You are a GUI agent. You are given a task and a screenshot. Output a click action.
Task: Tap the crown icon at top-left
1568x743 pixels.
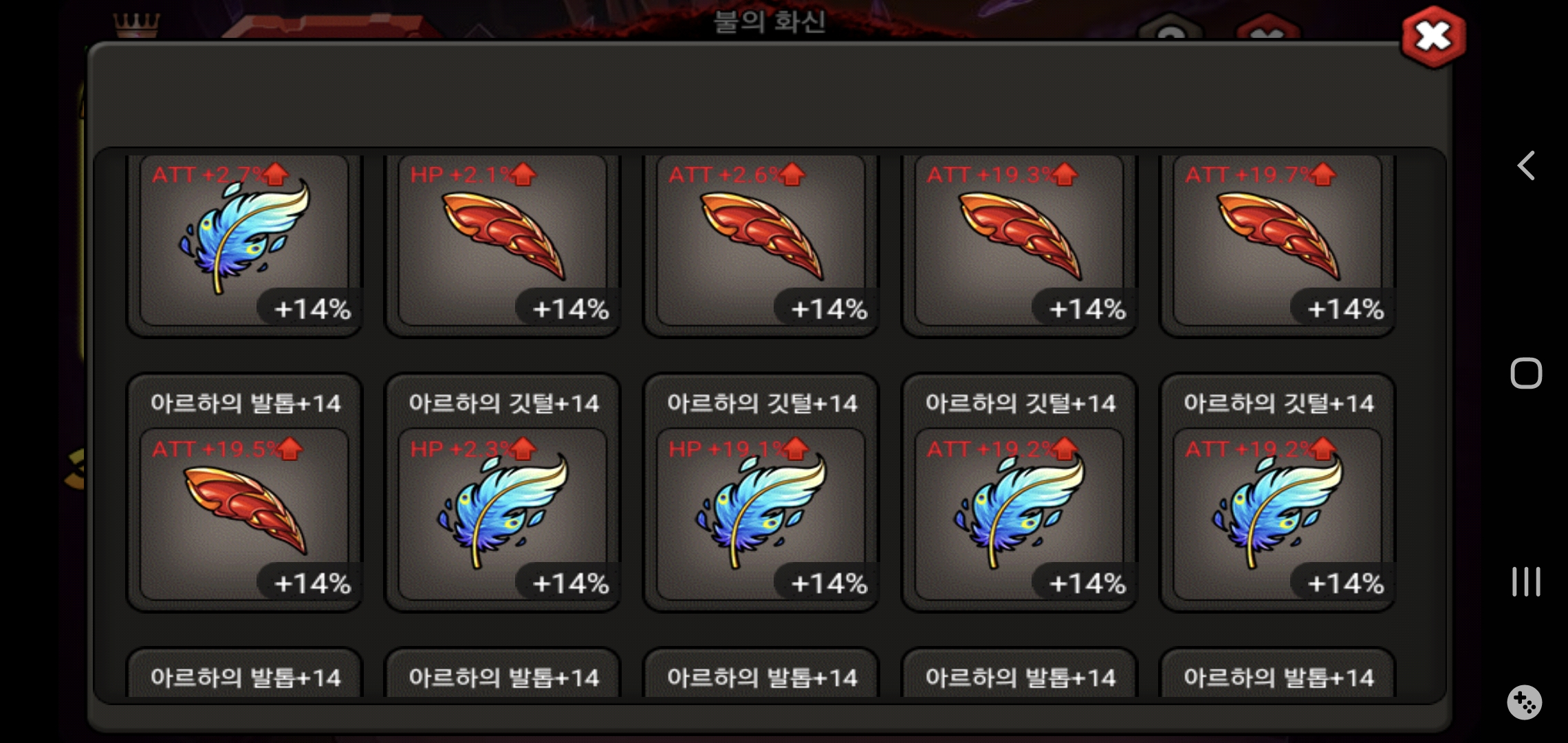136,25
